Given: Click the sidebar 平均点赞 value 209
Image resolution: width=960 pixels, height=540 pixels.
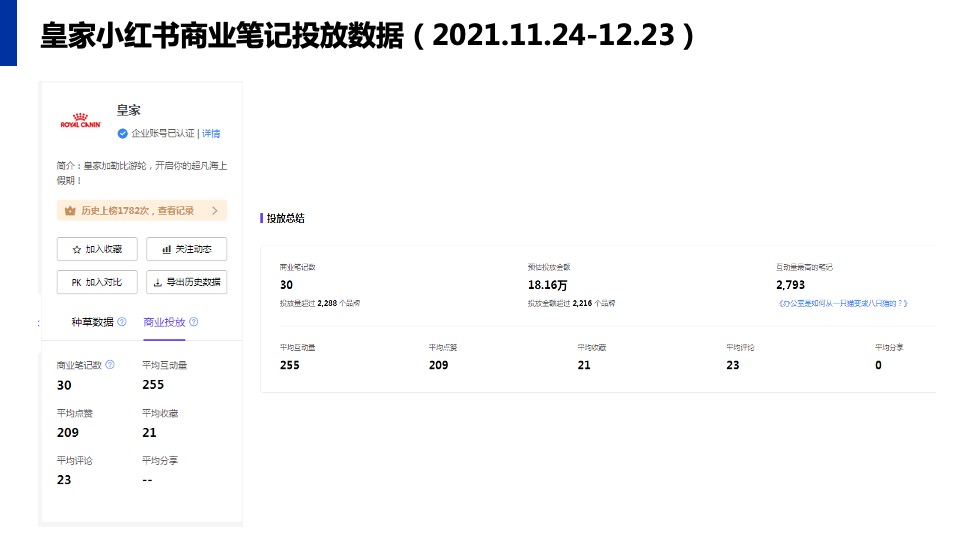Looking at the screenshot, I should coord(68,432).
